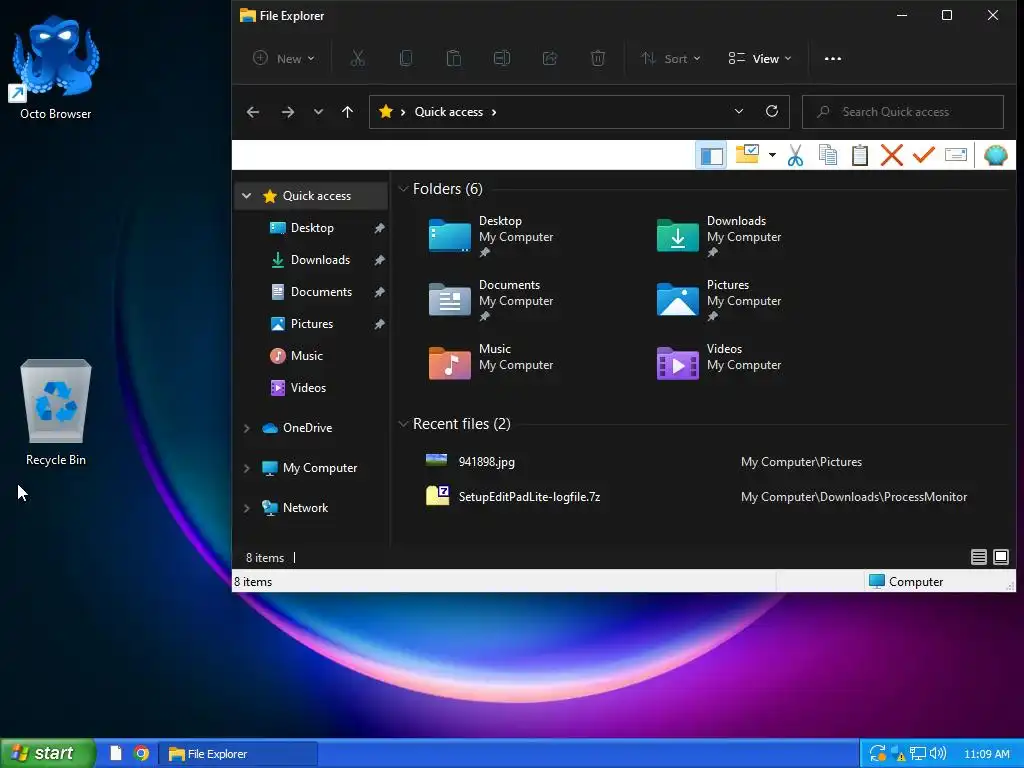Expand the My Computer tree node
Viewport: 1024px width, 768px height.
(246, 468)
